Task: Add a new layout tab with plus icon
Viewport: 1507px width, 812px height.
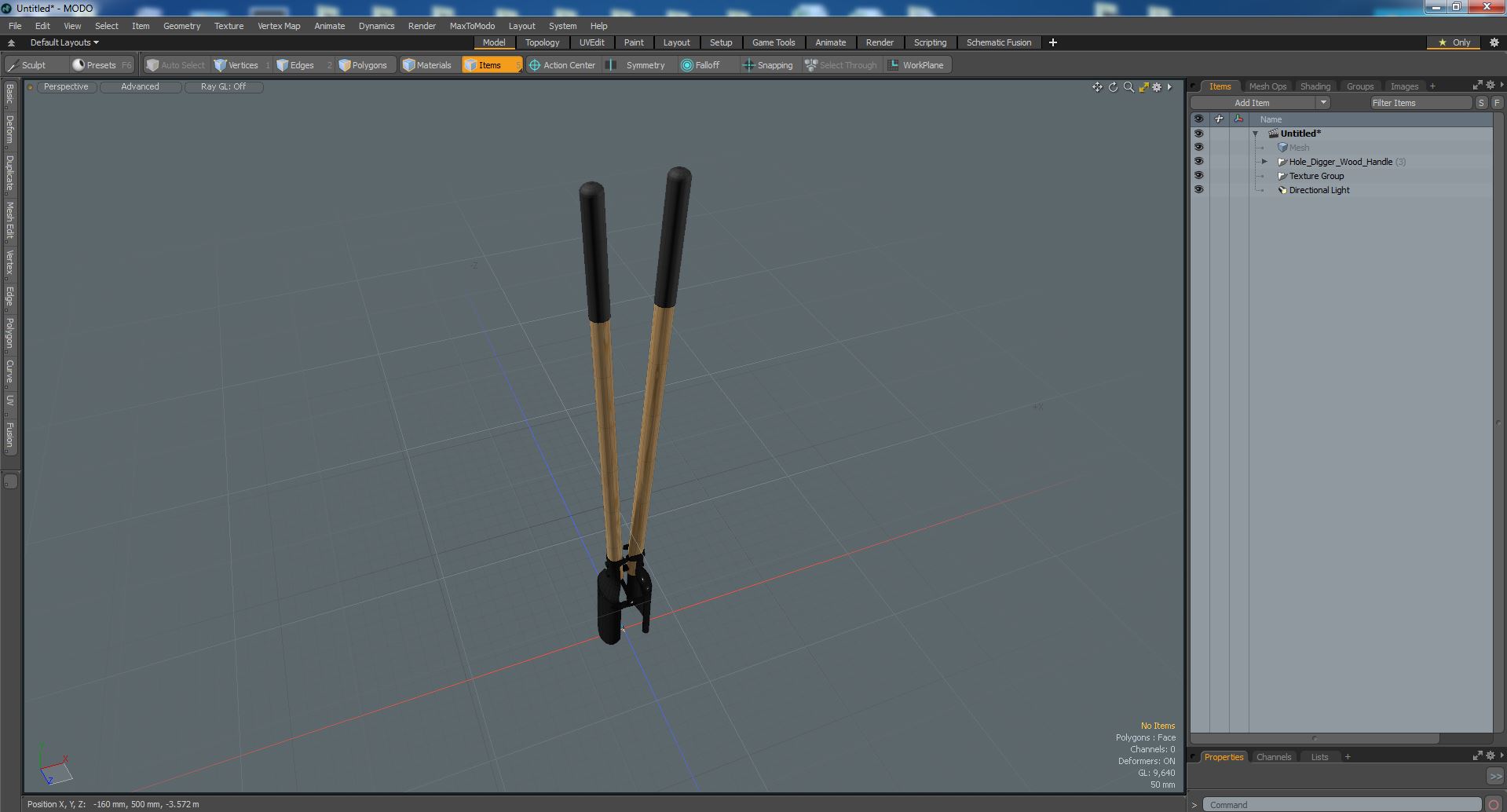Action: (1053, 42)
